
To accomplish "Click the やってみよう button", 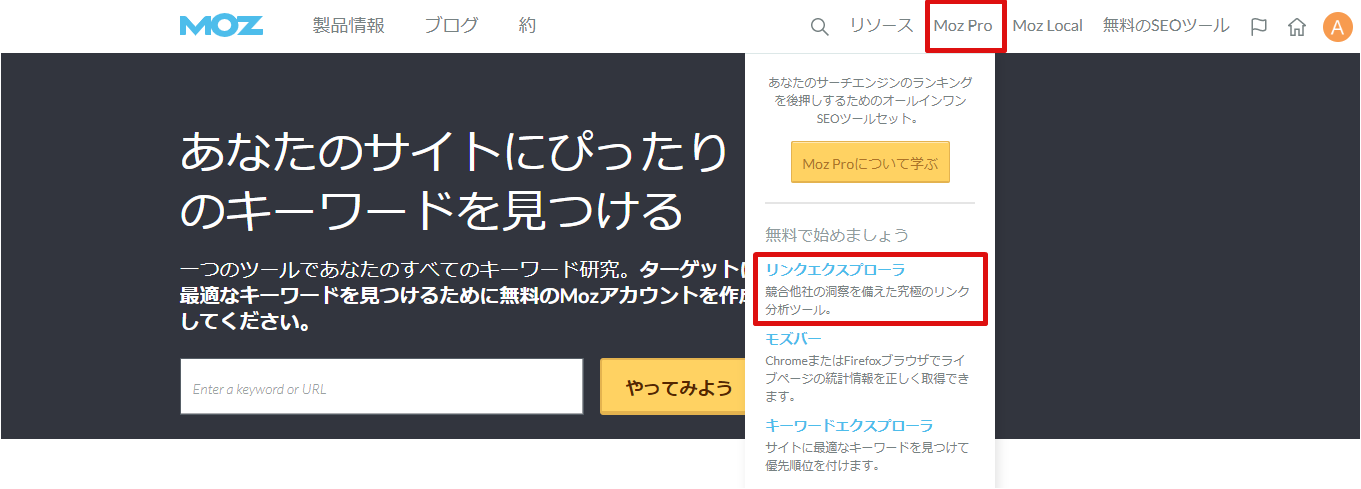I will tap(672, 387).
